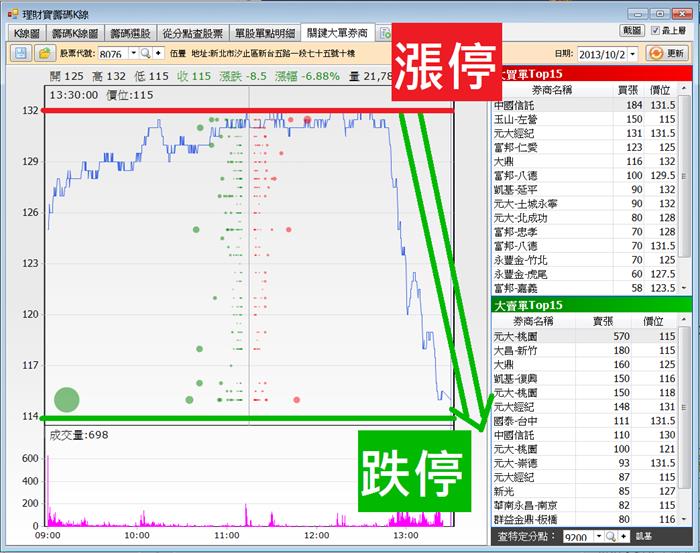
Task: Click the 價位 column header in sell list
Action: pyautogui.click(x=654, y=321)
